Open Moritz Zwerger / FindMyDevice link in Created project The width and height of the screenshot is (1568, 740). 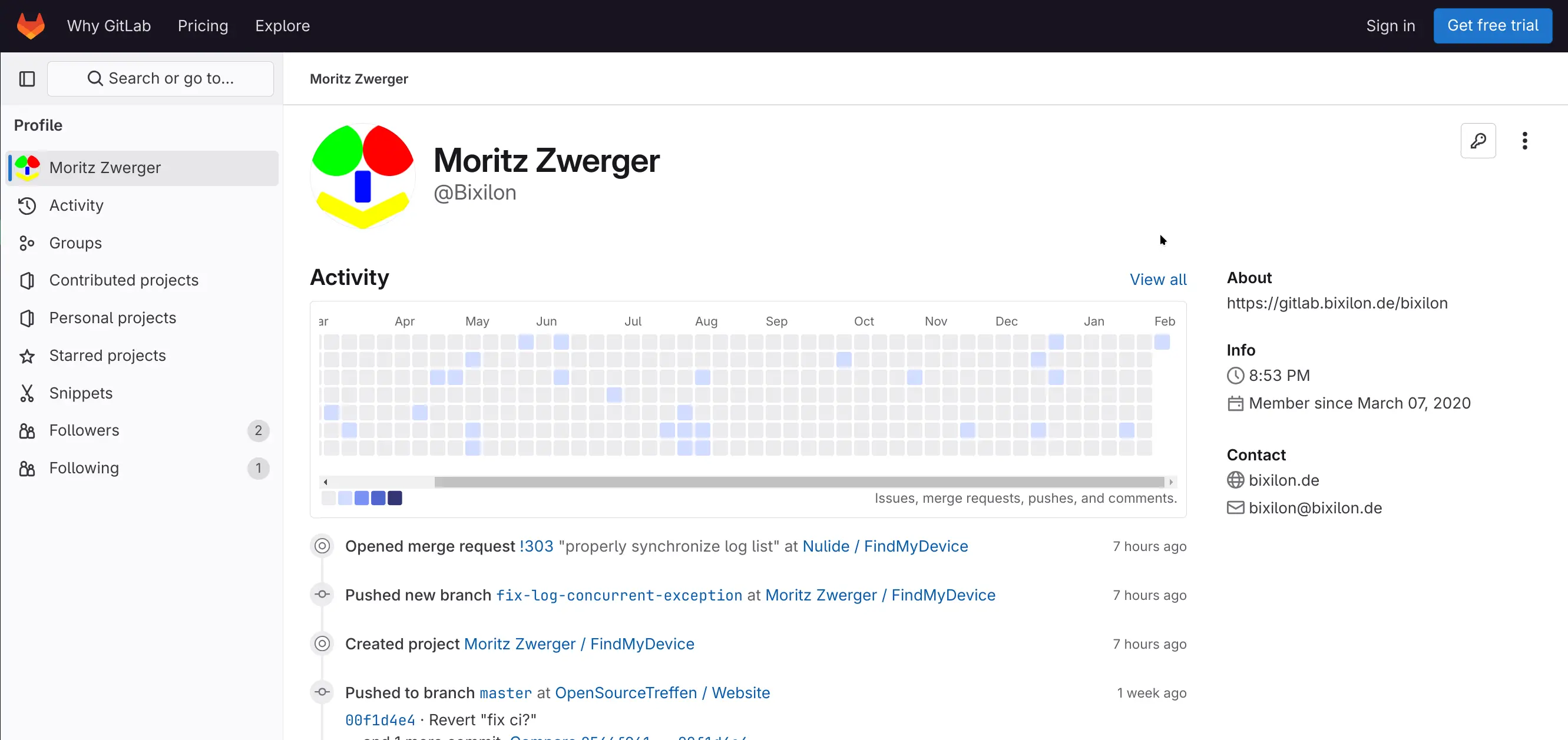579,644
